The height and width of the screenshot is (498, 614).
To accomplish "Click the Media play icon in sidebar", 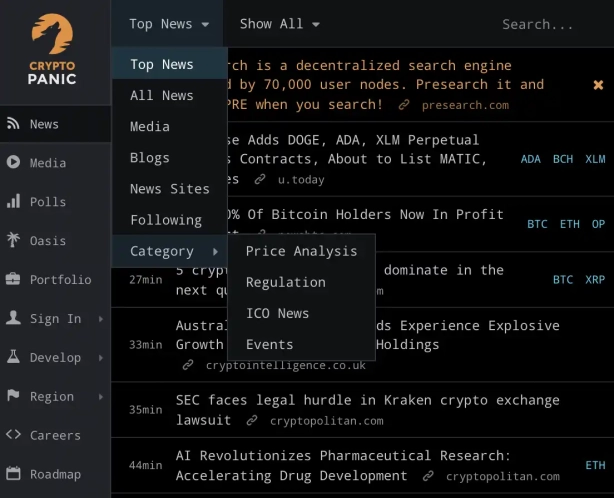I will pyautogui.click(x=13, y=162).
